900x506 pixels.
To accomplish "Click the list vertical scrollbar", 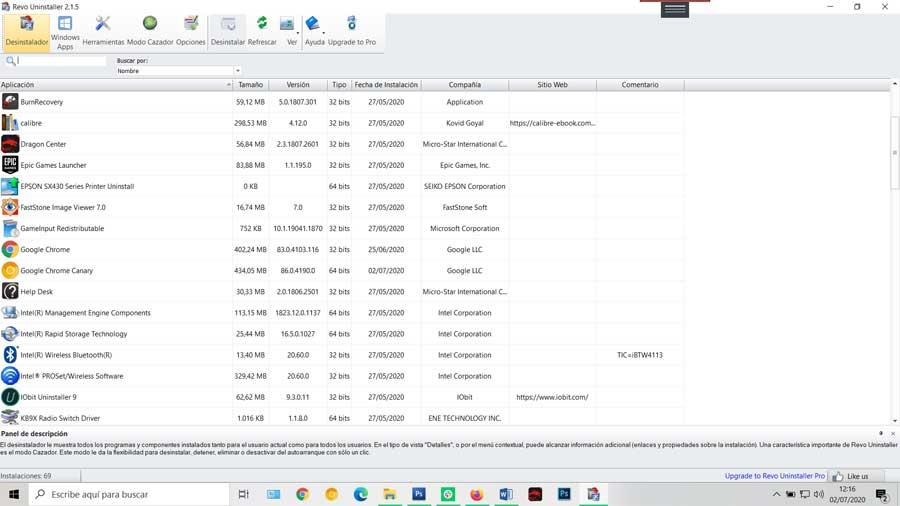I will pyautogui.click(x=894, y=152).
